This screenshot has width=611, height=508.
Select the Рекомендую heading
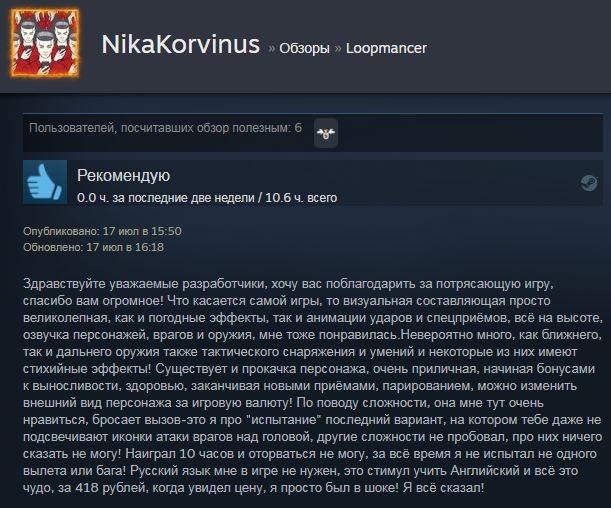pyautogui.click(x=124, y=176)
